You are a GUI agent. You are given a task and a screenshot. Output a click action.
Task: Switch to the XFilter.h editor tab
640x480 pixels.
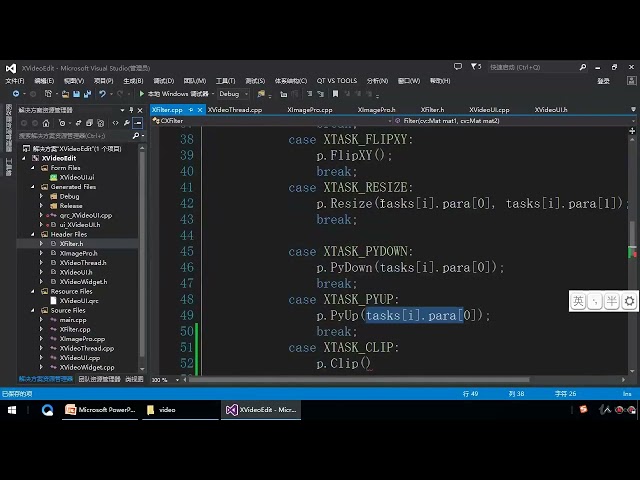click(432, 110)
